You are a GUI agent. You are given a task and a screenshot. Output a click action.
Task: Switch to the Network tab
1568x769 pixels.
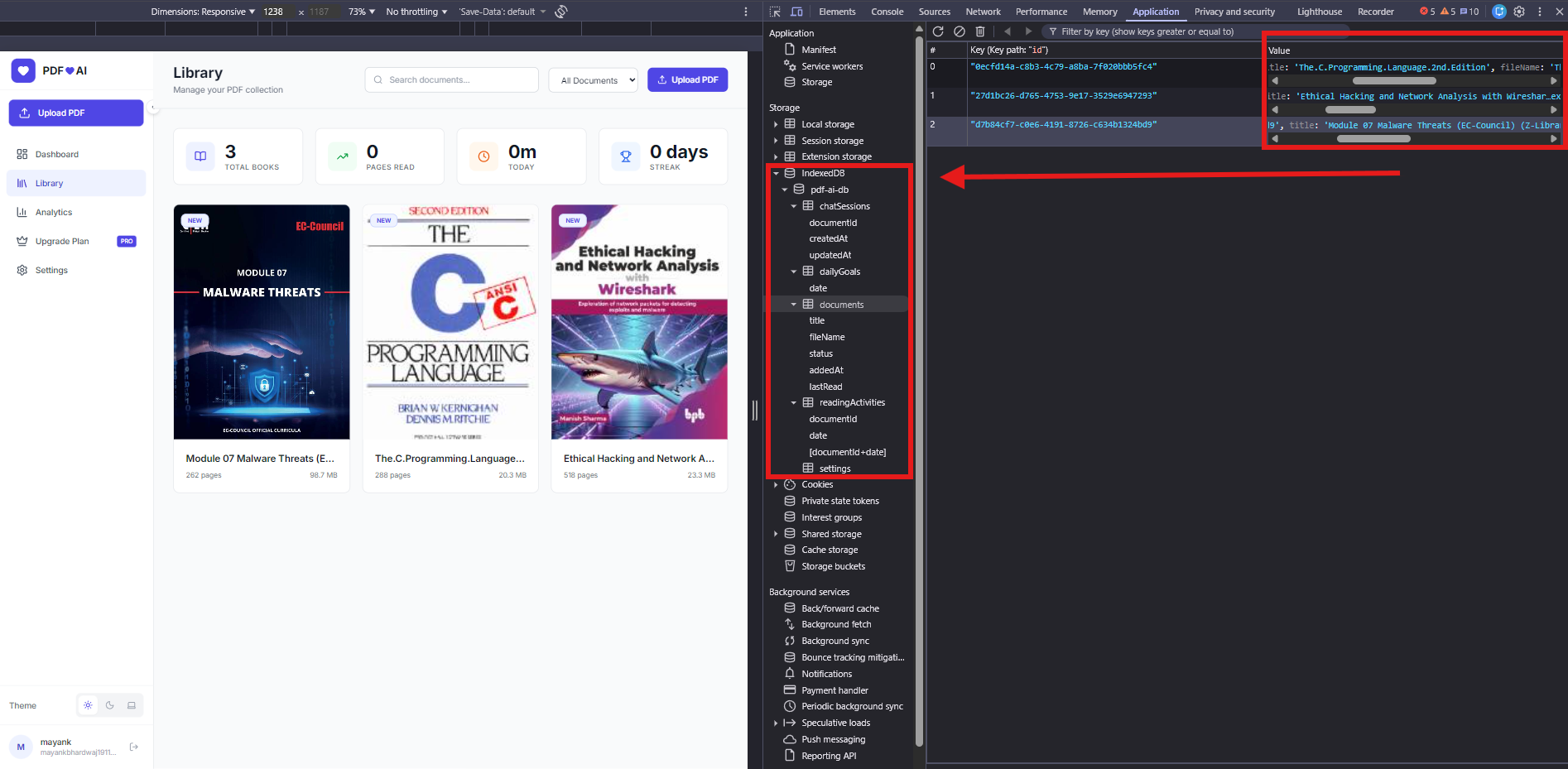click(983, 12)
